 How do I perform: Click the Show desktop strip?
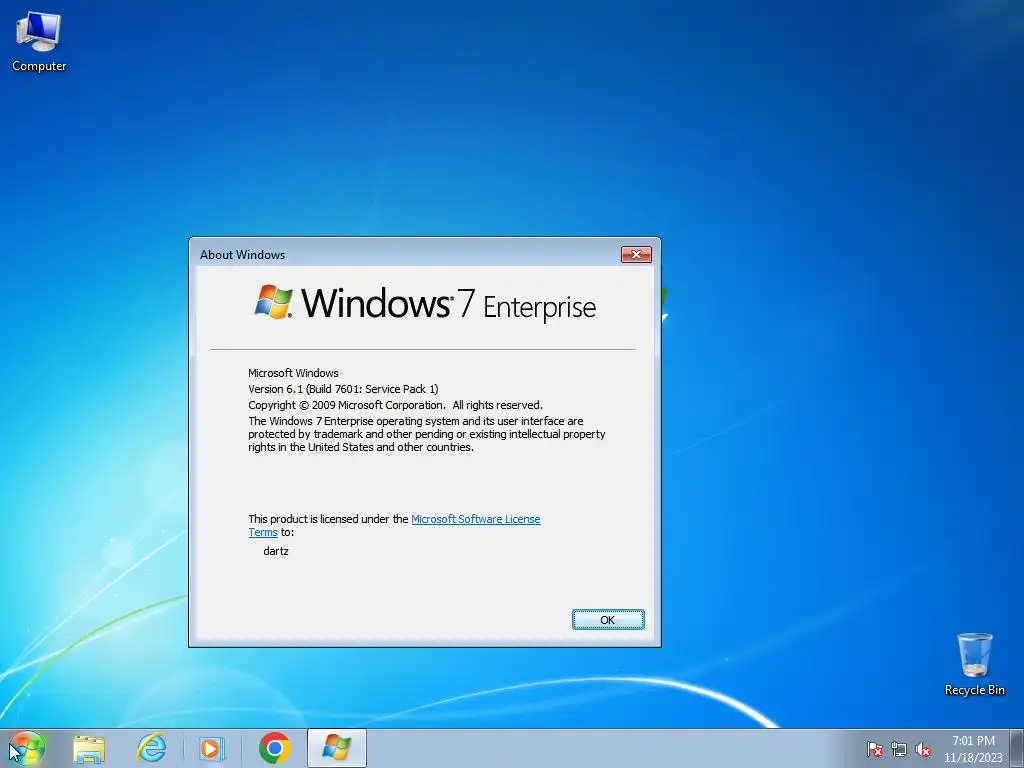click(1017, 748)
